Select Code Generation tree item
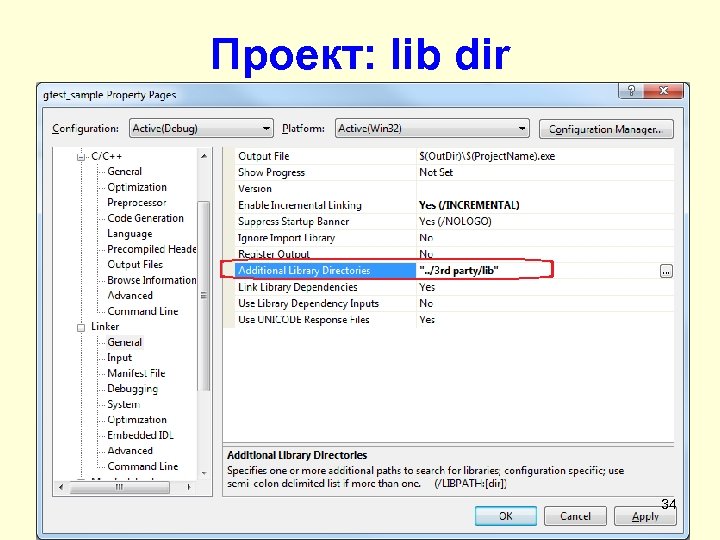720x540 pixels. (x=145, y=218)
